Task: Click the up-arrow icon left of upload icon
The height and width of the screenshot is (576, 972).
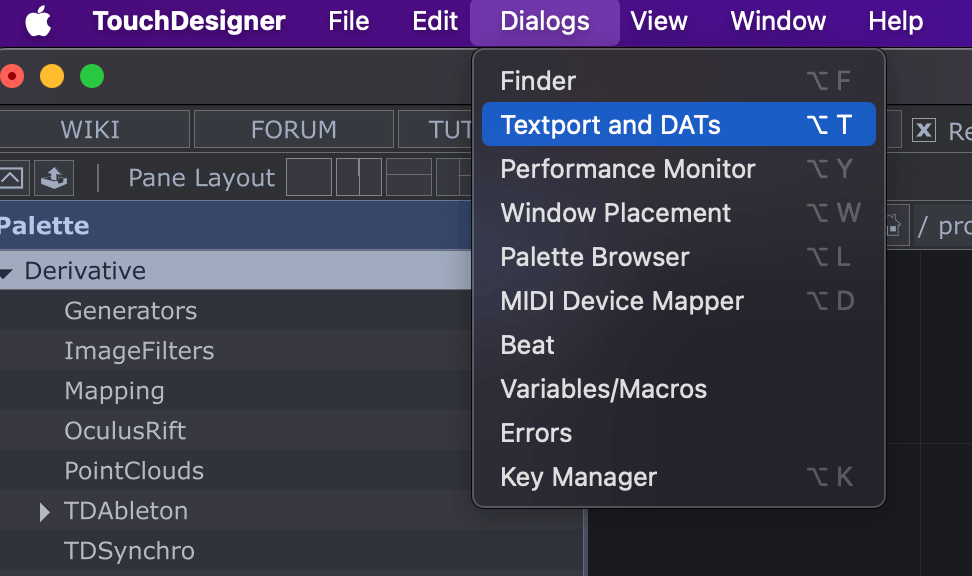Action: point(12,178)
